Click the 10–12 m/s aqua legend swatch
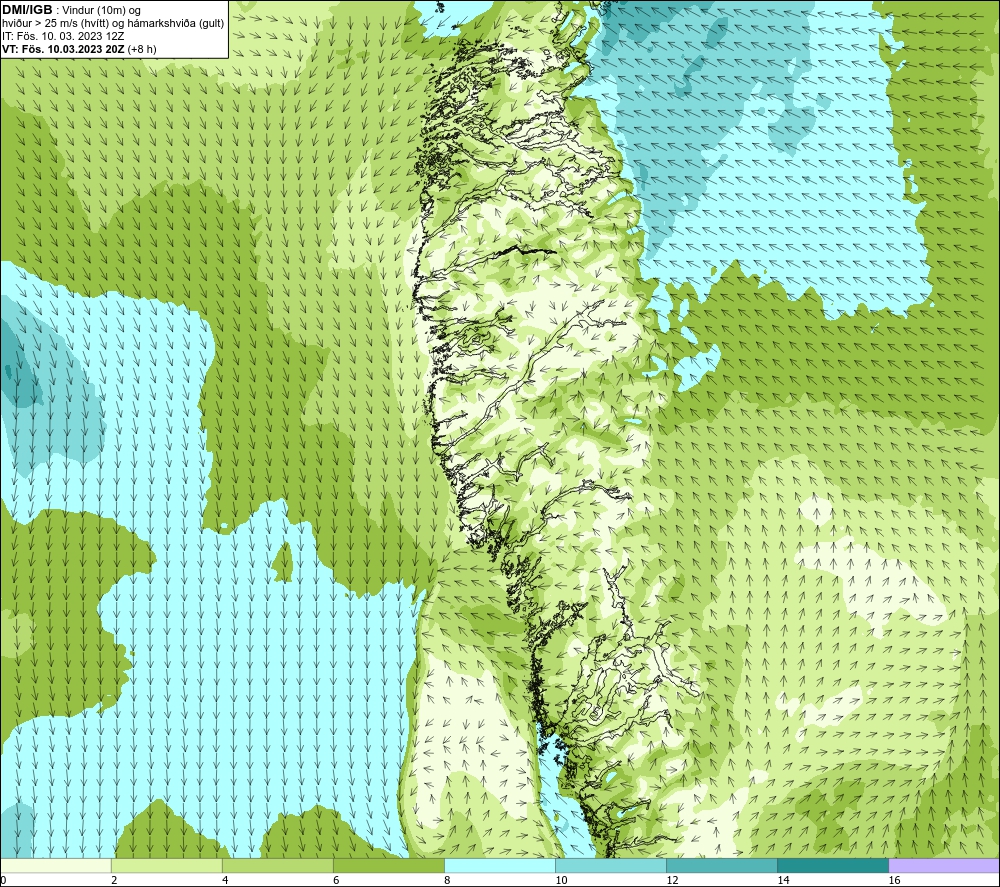 pos(611,865)
